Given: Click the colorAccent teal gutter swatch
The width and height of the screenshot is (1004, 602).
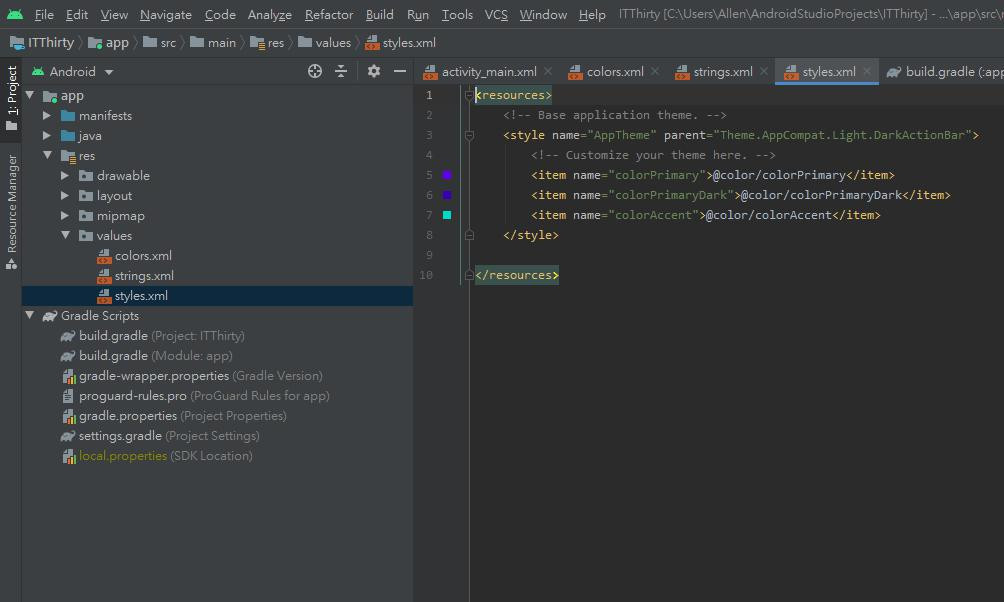Looking at the screenshot, I should click(447, 215).
